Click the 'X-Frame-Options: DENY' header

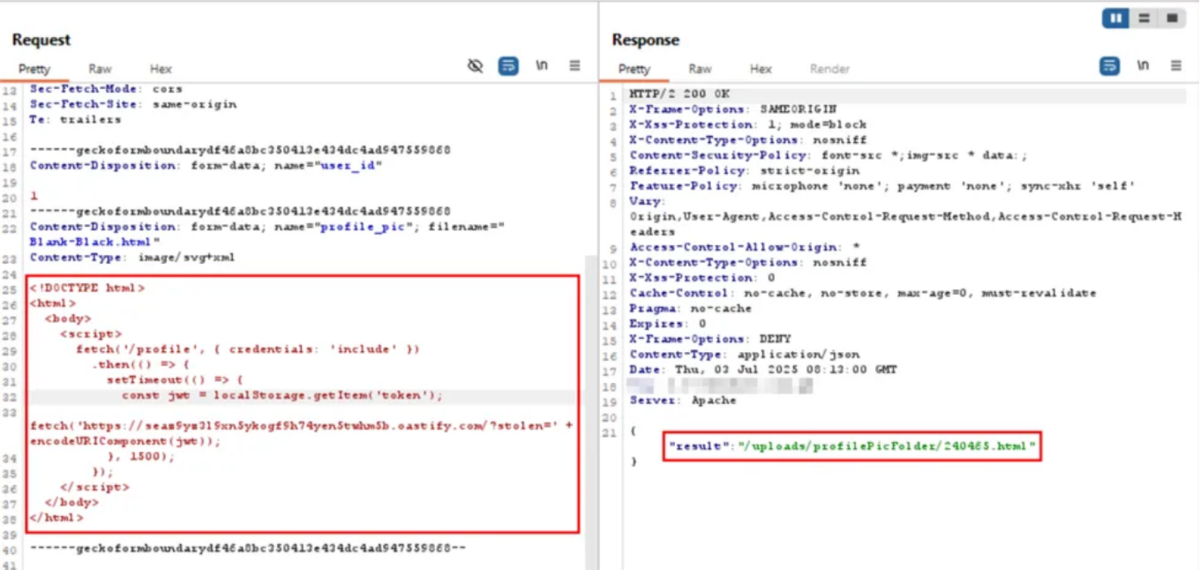click(x=710, y=339)
